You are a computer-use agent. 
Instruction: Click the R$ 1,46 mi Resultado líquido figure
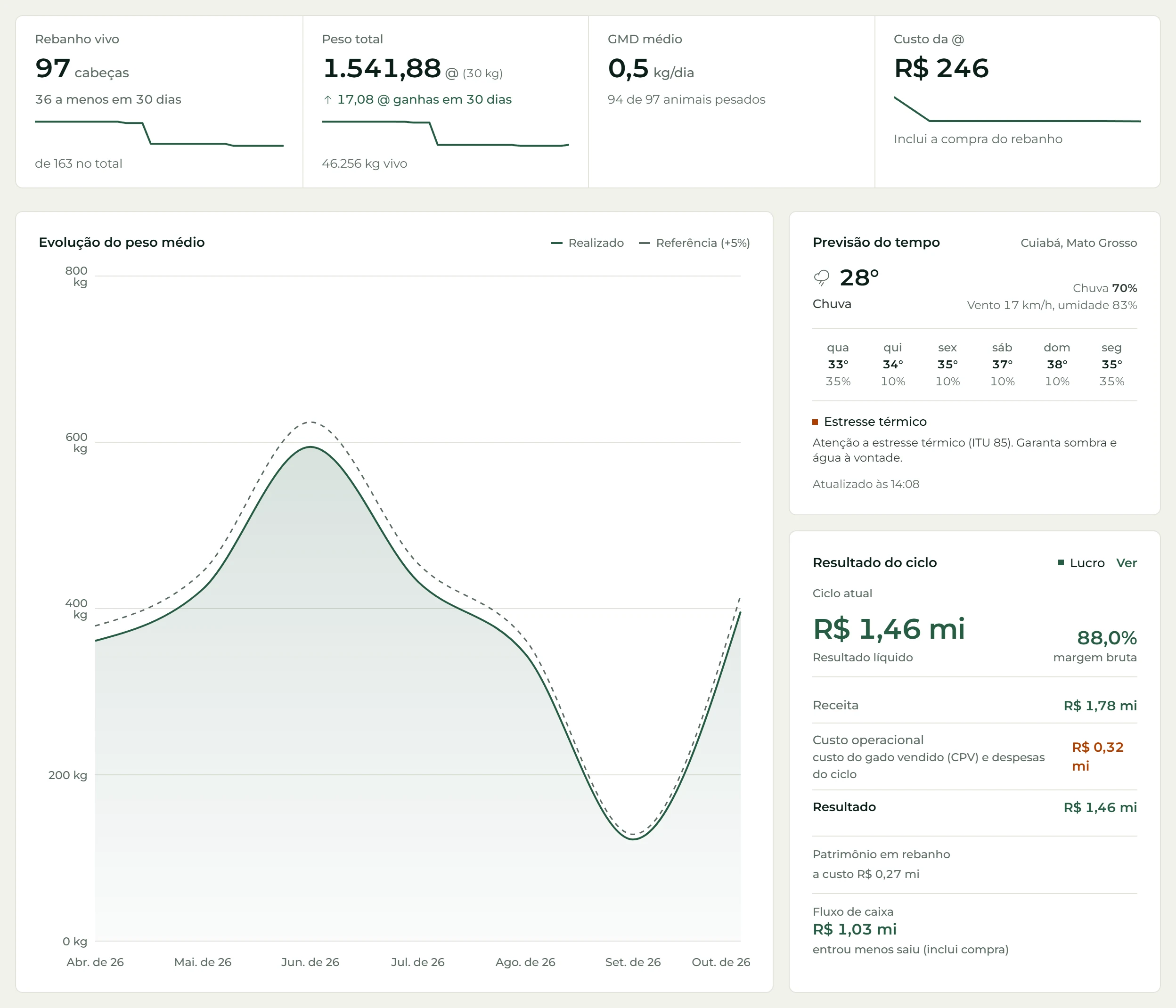[x=888, y=629]
